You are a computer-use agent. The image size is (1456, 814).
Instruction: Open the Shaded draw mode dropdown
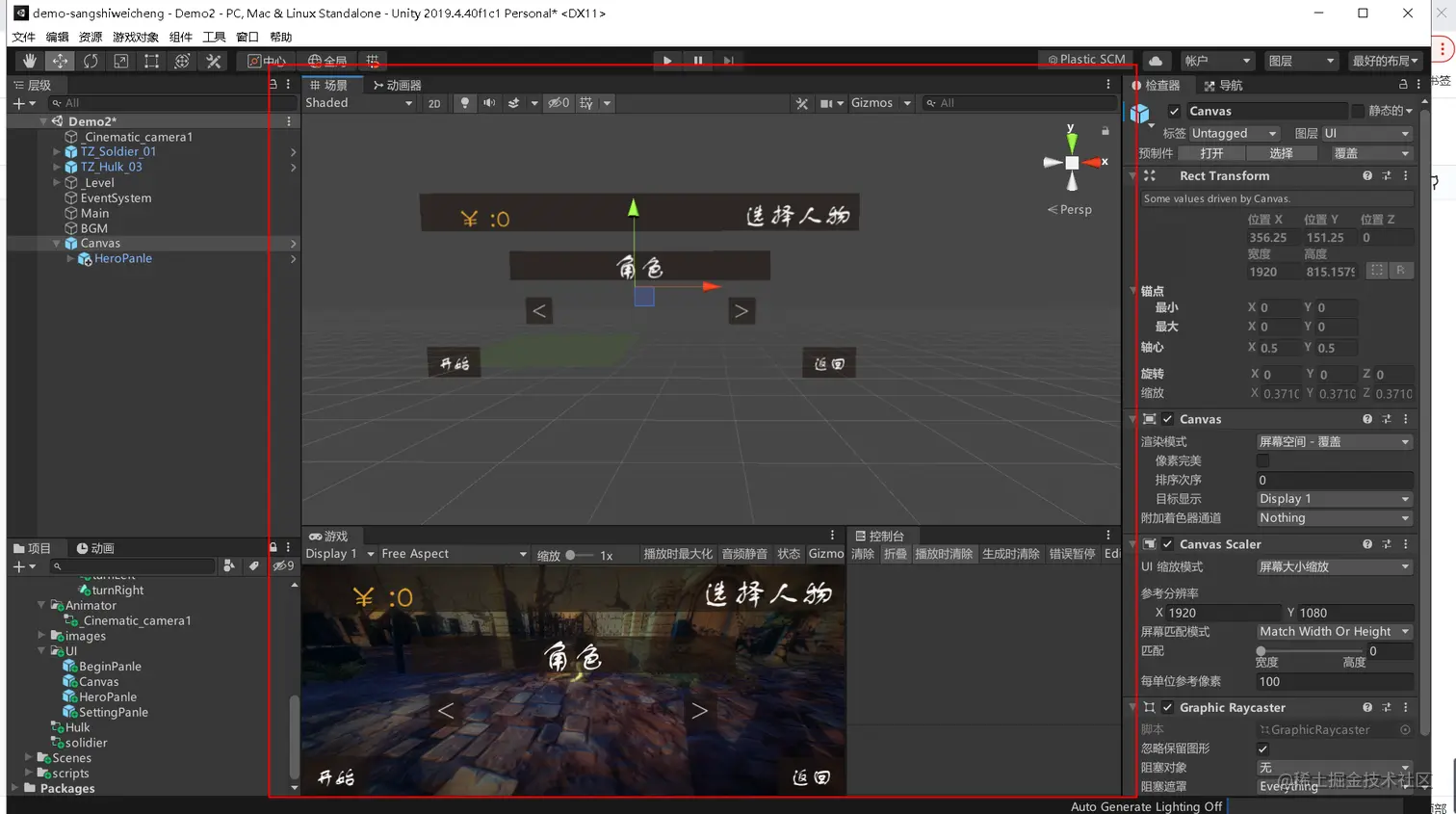[x=359, y=103]
